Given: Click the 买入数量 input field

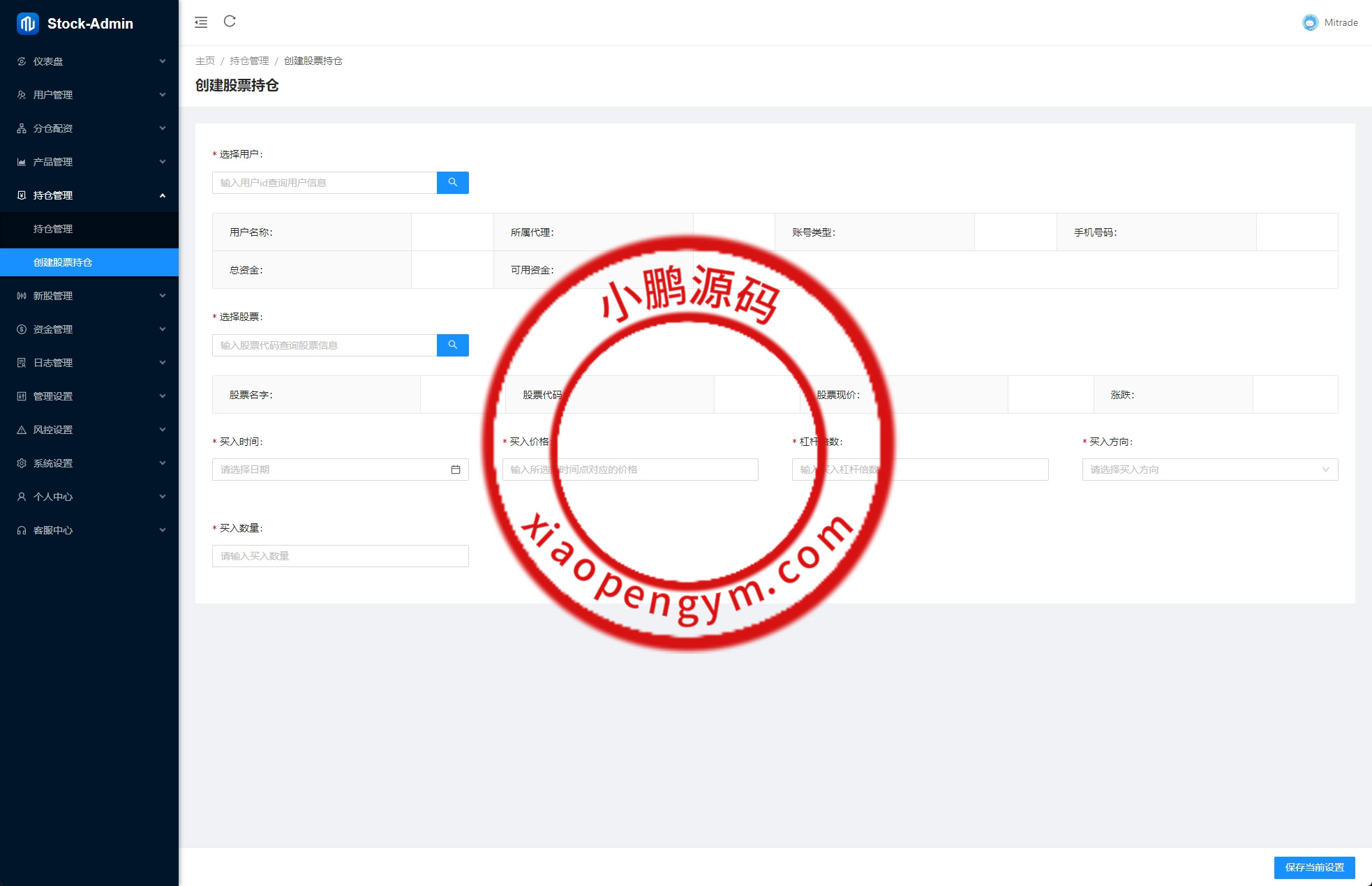Looking at the screenshot, I should 340,556.
